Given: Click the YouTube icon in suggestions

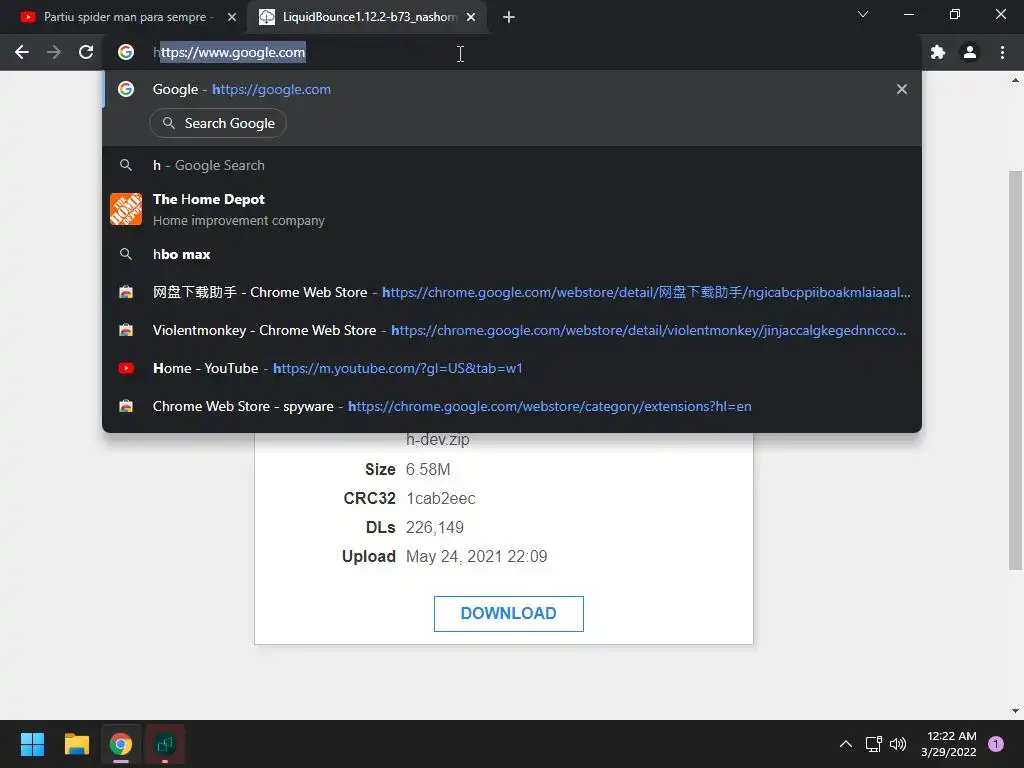Looking at the screenshot, I should coord(126,368).
